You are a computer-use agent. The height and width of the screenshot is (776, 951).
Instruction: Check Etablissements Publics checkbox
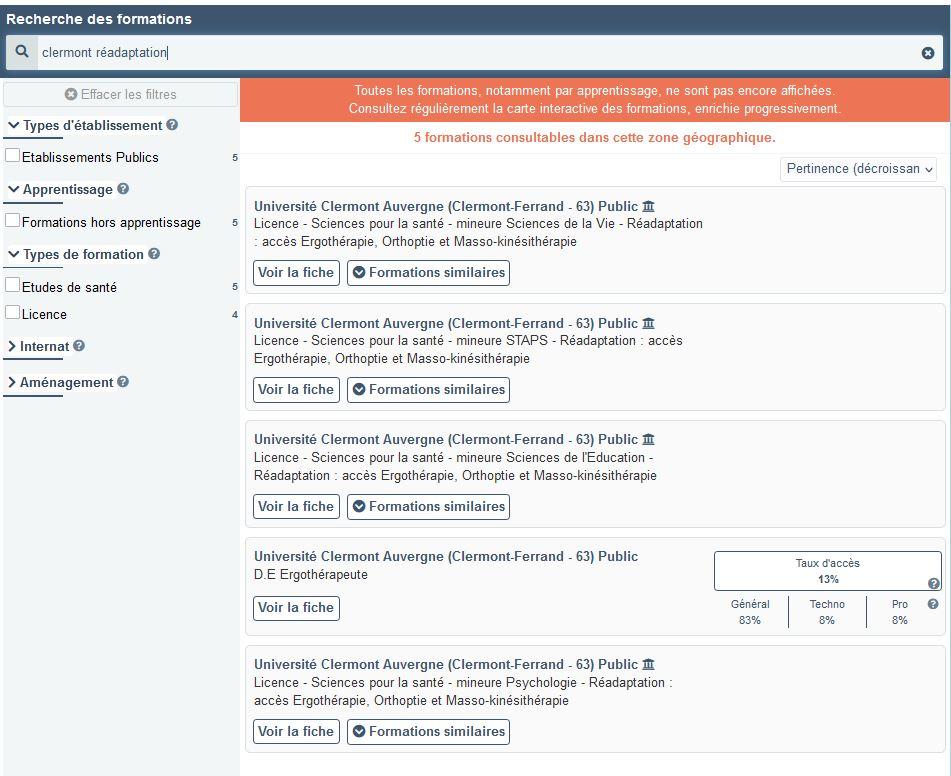12,155
